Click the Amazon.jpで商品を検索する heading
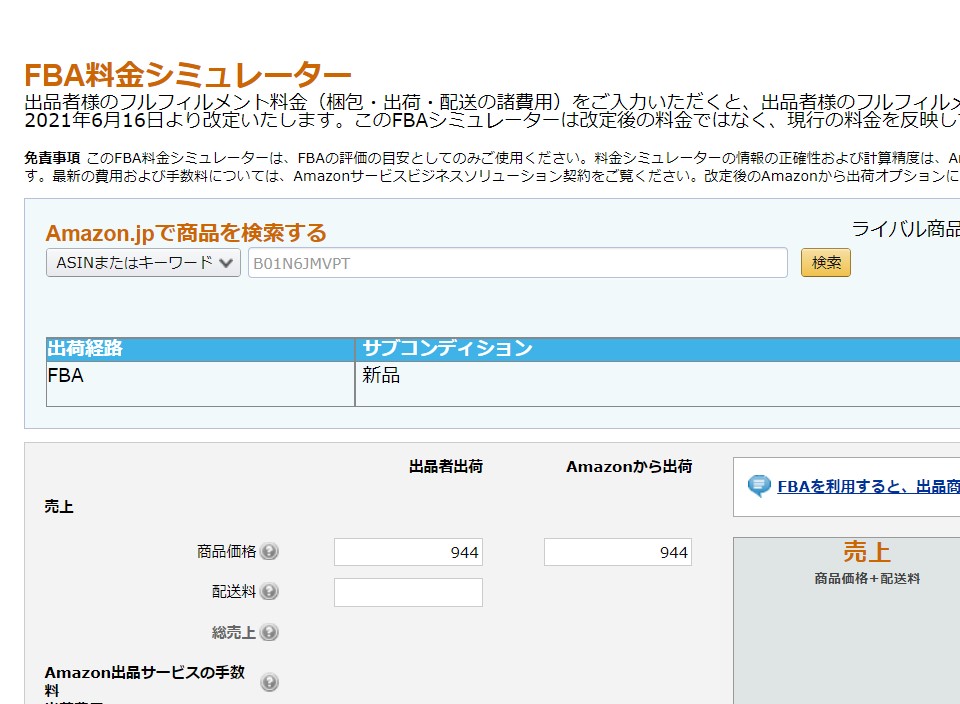 tap(186, 233)
